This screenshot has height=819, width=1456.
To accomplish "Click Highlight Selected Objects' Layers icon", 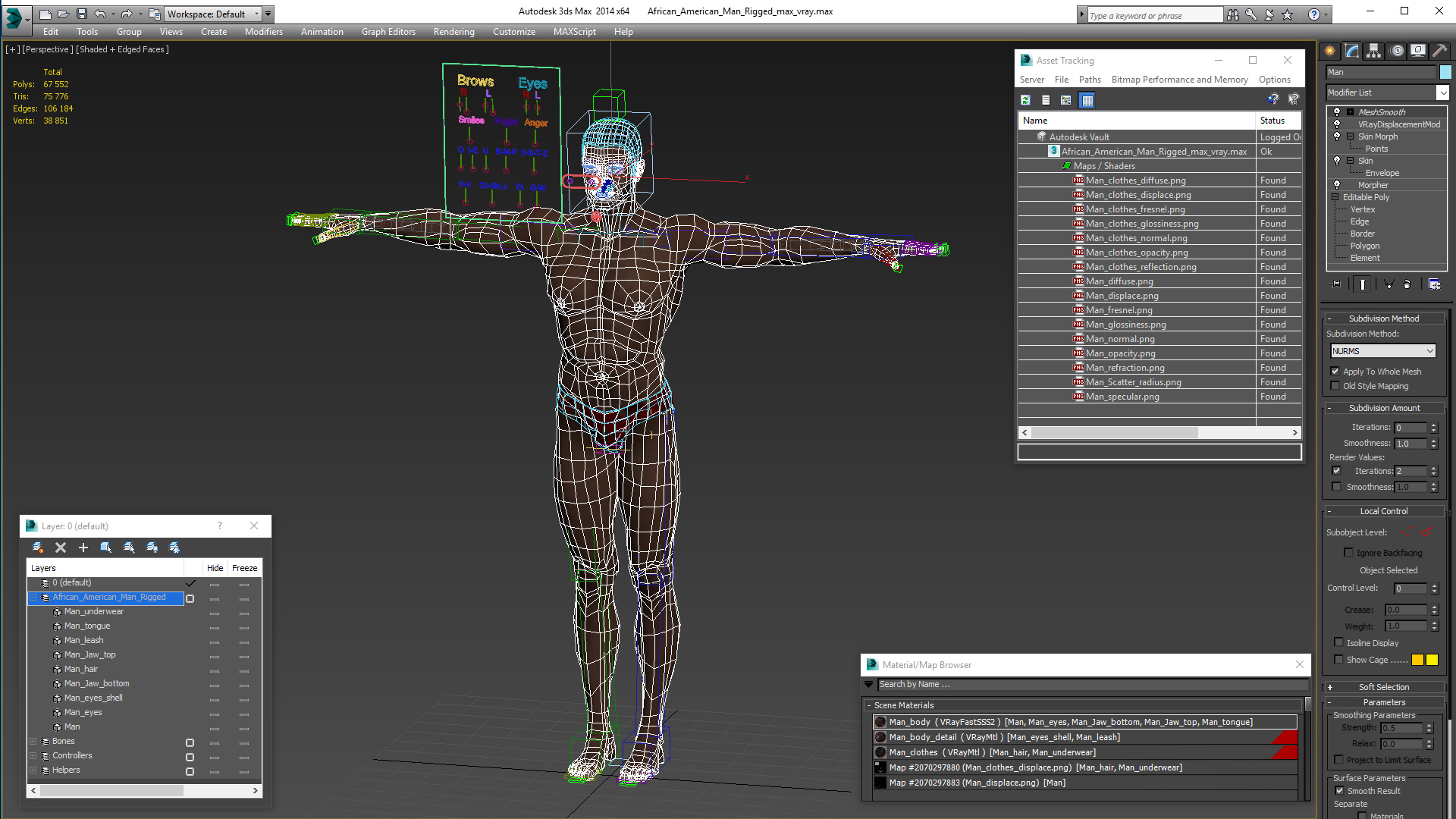I will 129,548.
